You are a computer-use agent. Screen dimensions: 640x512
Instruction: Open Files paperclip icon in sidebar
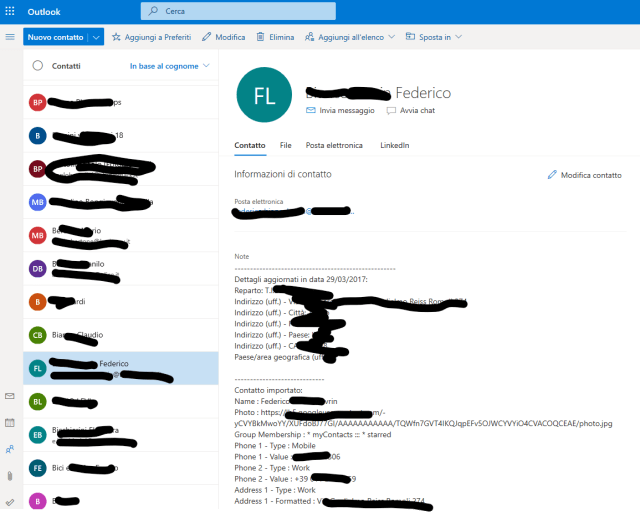10,476
